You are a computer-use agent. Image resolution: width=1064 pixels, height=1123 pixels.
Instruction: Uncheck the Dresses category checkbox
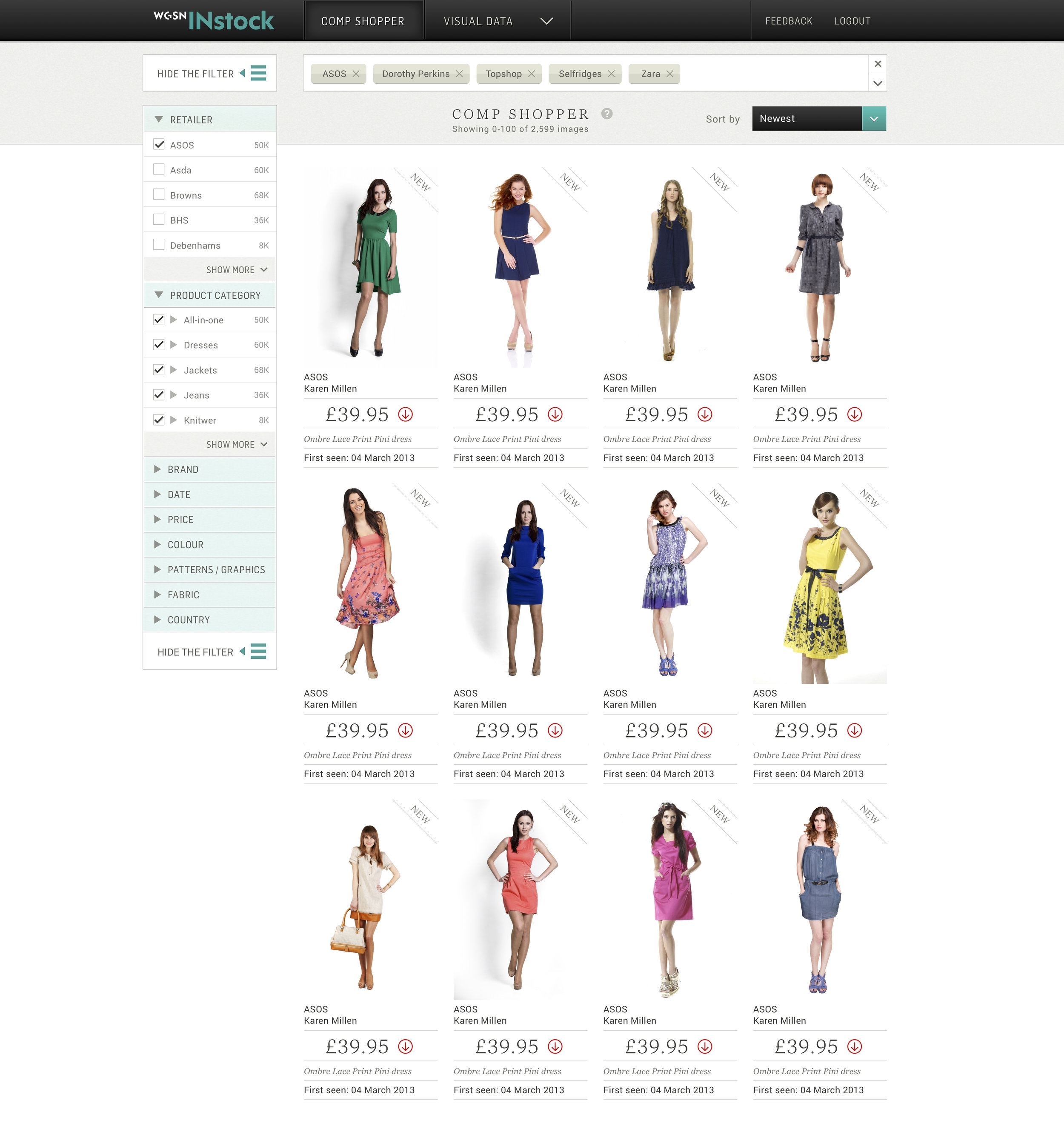pyautogui.click(x=159, y=344)
